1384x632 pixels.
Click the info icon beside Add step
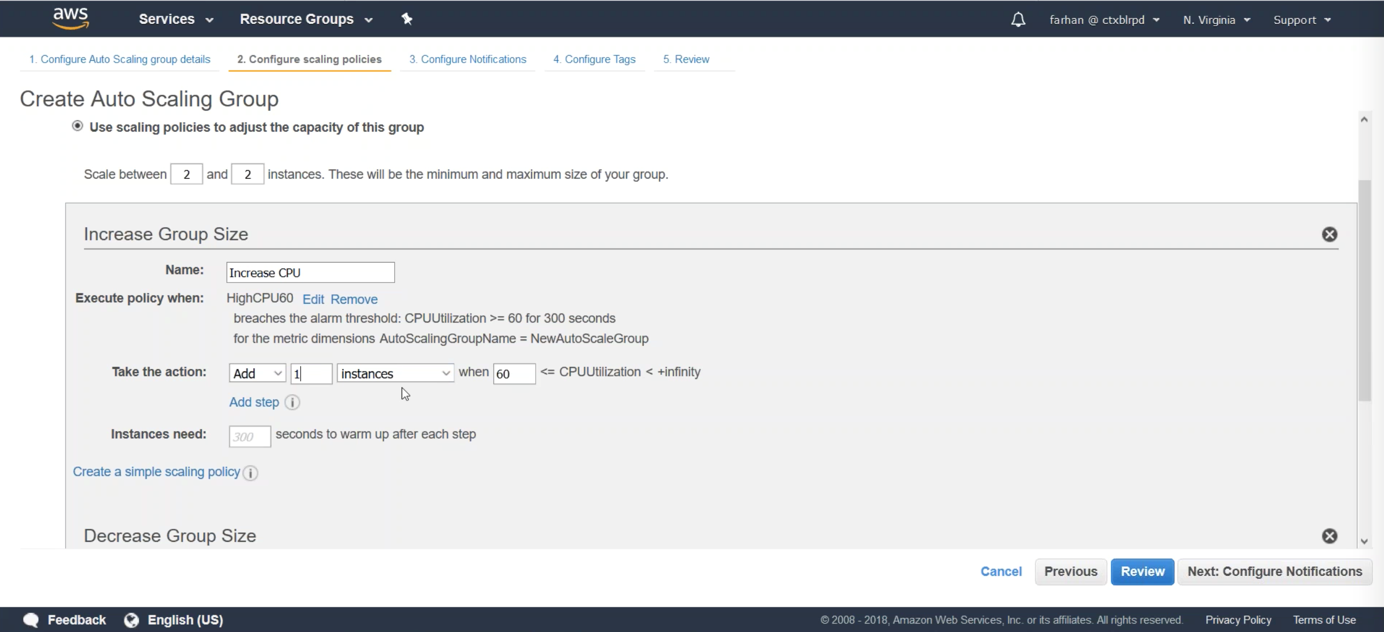pos(292,402)
